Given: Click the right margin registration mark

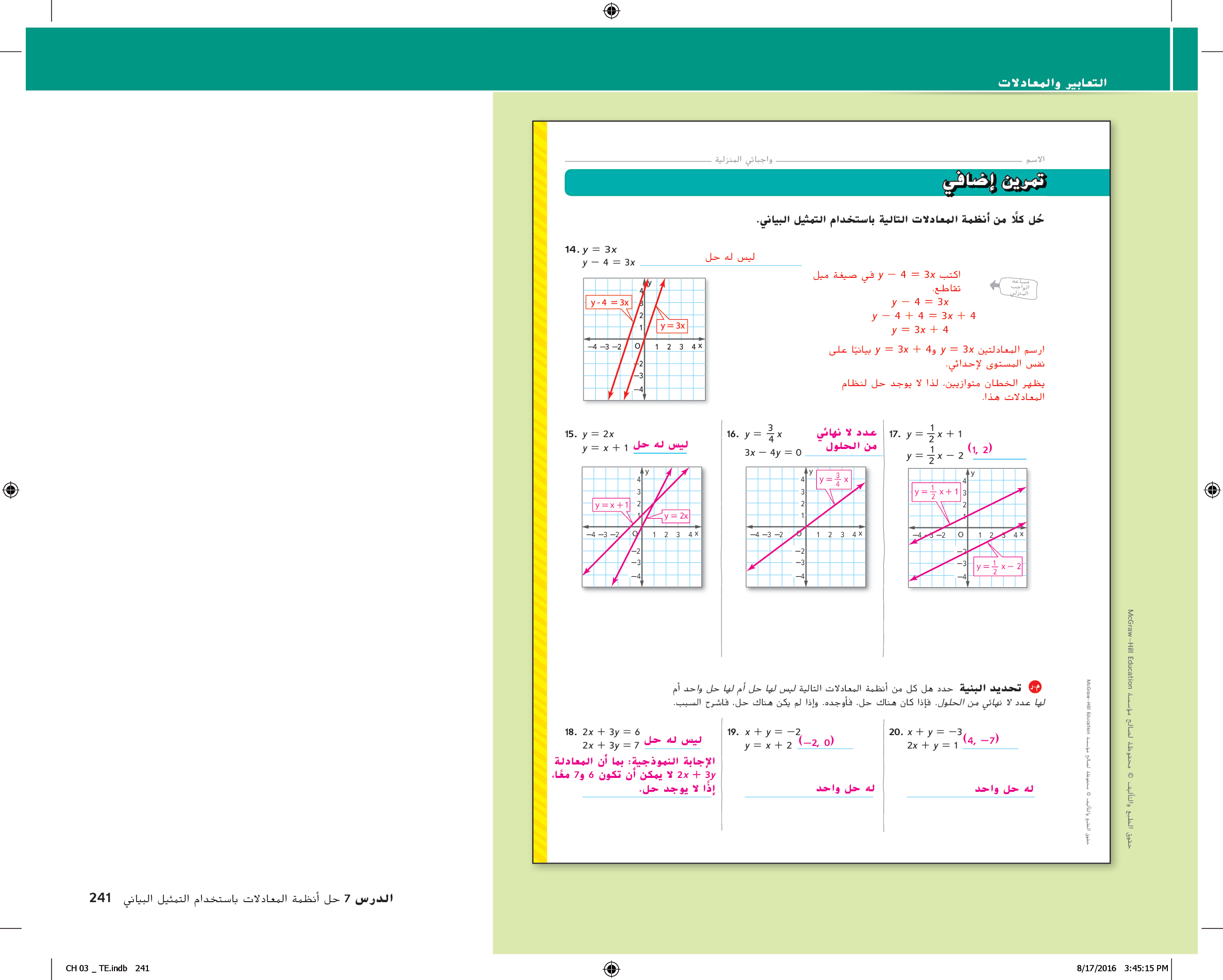Looking at the screenshot, I should point(1212,490).
